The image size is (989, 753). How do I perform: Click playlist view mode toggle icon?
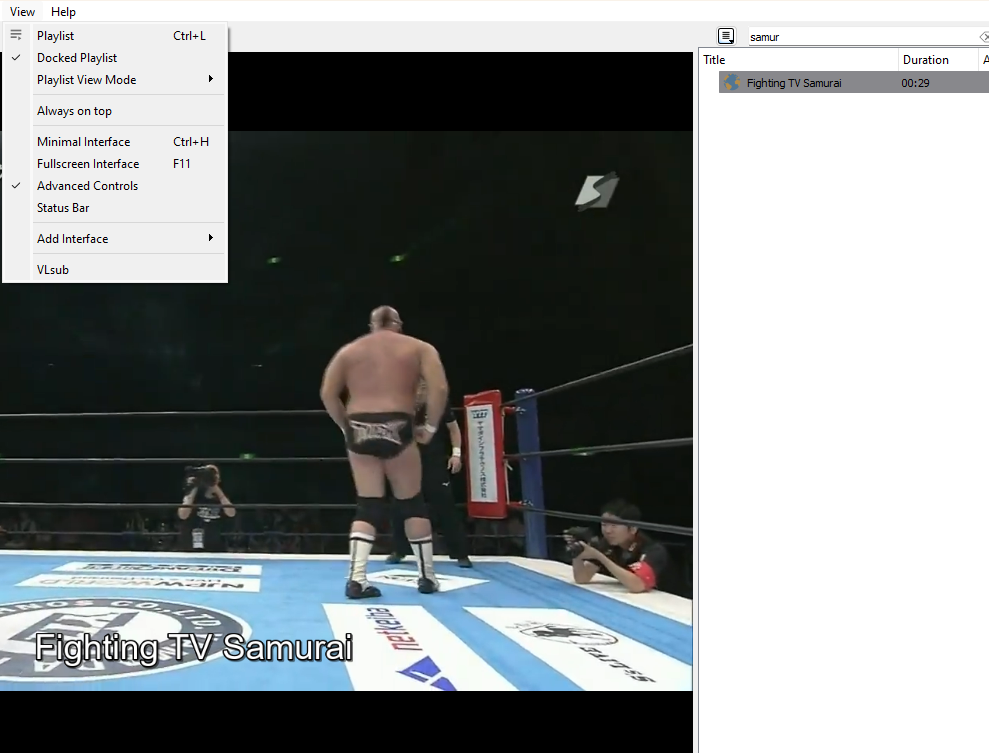pos(726,37)
